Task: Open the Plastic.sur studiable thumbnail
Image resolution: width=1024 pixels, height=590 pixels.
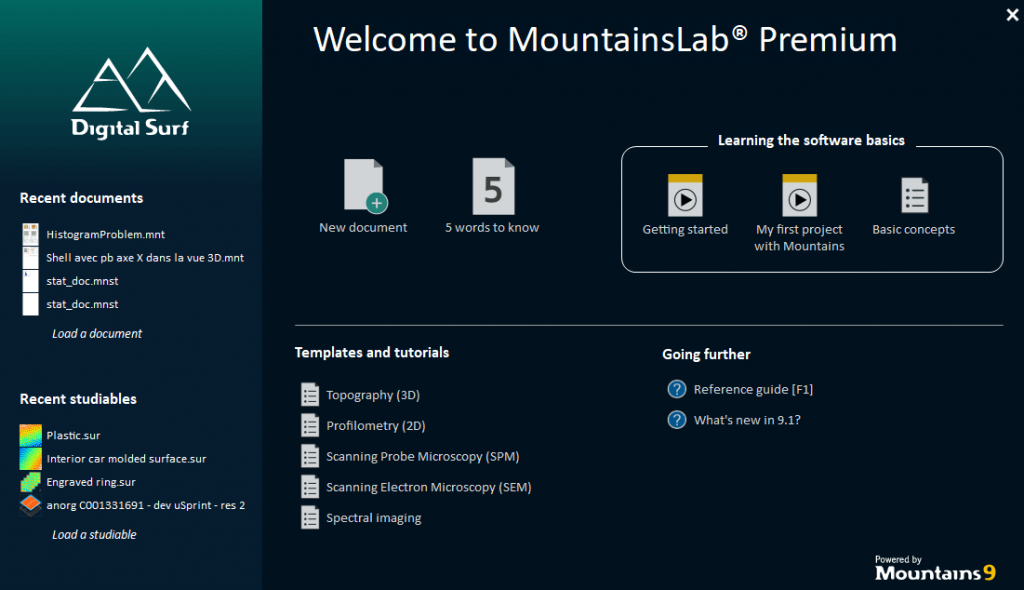Action: [30, 435]
